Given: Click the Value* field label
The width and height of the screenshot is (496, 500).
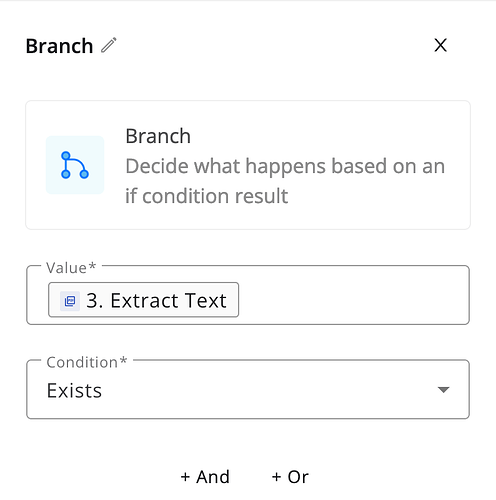Looking at the screenshot, I should click(71, 268).
